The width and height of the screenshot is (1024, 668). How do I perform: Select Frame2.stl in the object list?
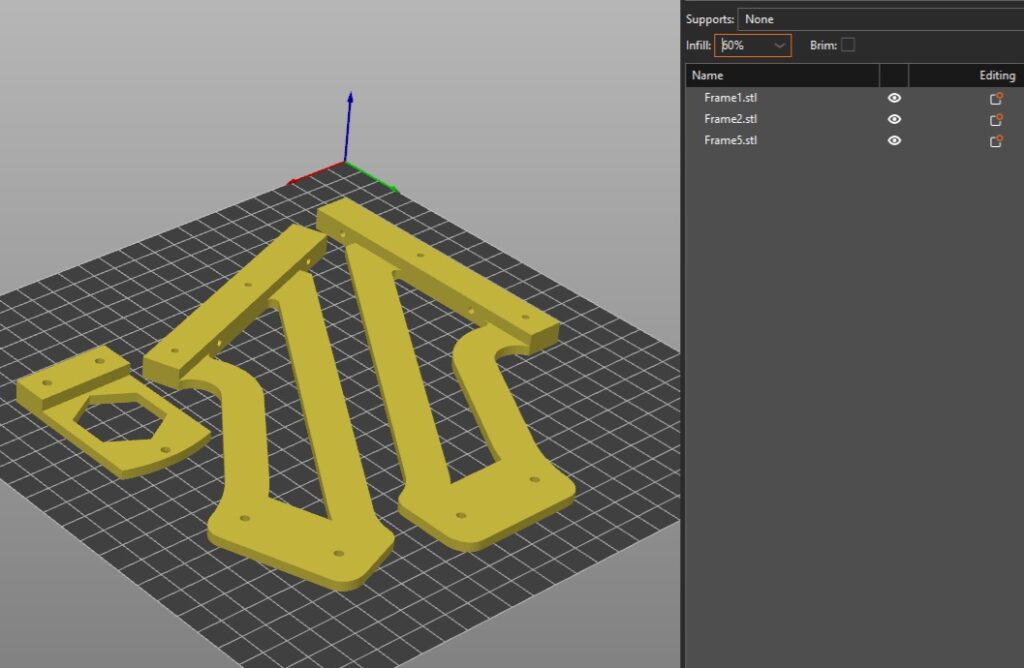pyautogui.click(x=730, y=119)
